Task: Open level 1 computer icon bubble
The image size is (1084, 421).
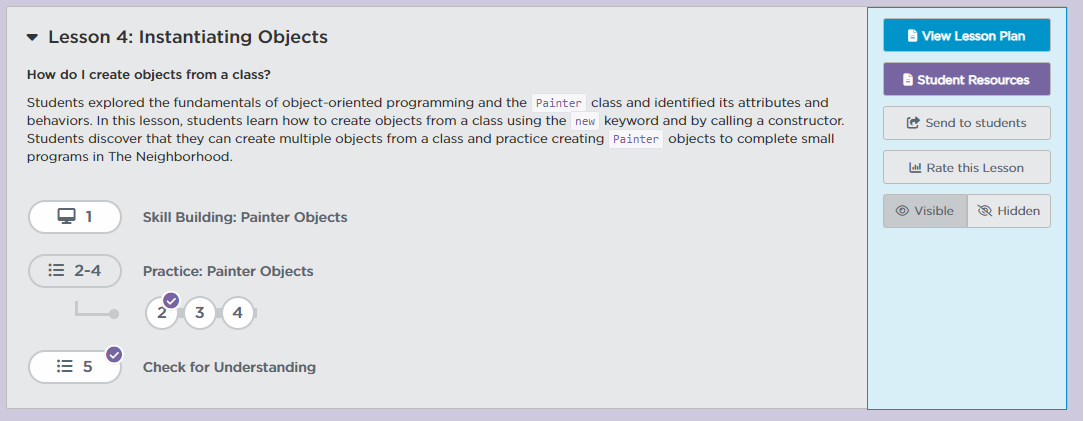Action: pyautogui.click(x=75, y=216)
